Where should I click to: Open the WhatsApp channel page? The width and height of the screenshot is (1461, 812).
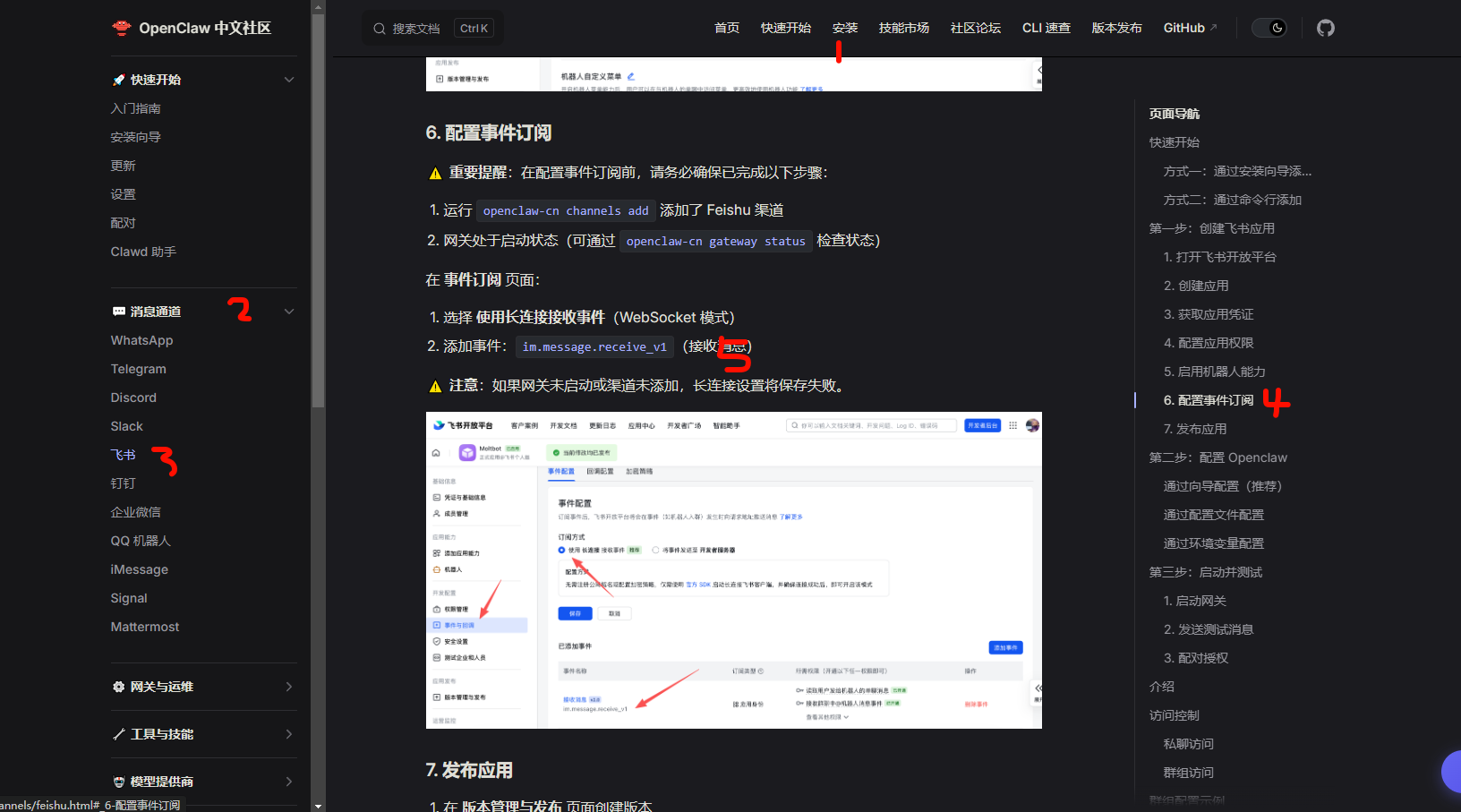[x=141, y=340]
